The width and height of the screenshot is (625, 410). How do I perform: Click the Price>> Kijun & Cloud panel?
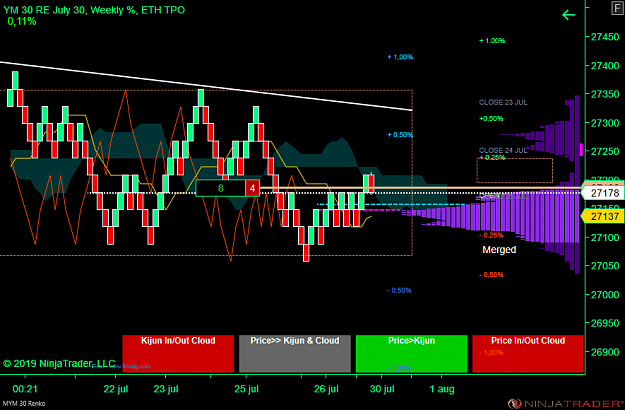295,354
